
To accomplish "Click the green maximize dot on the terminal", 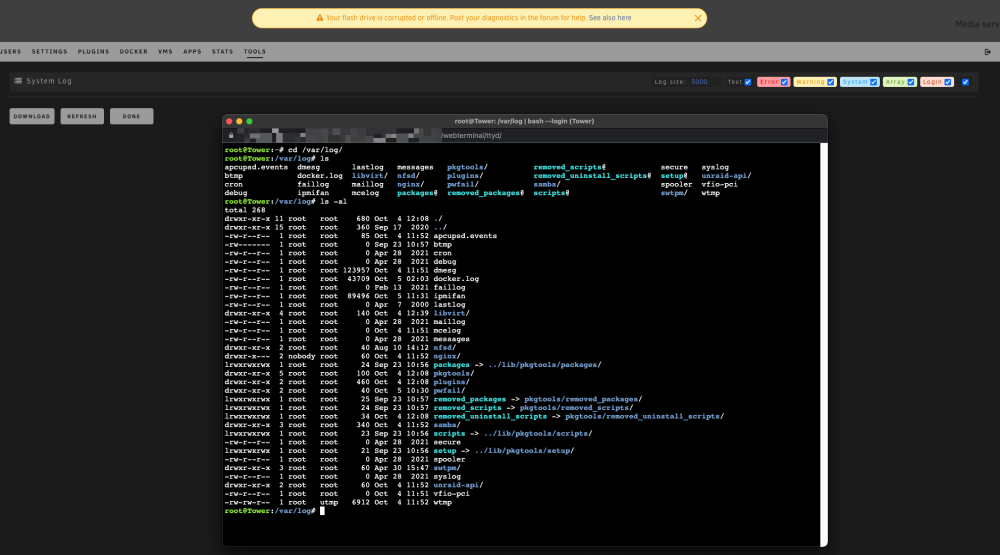I will (x=249, y=121).
